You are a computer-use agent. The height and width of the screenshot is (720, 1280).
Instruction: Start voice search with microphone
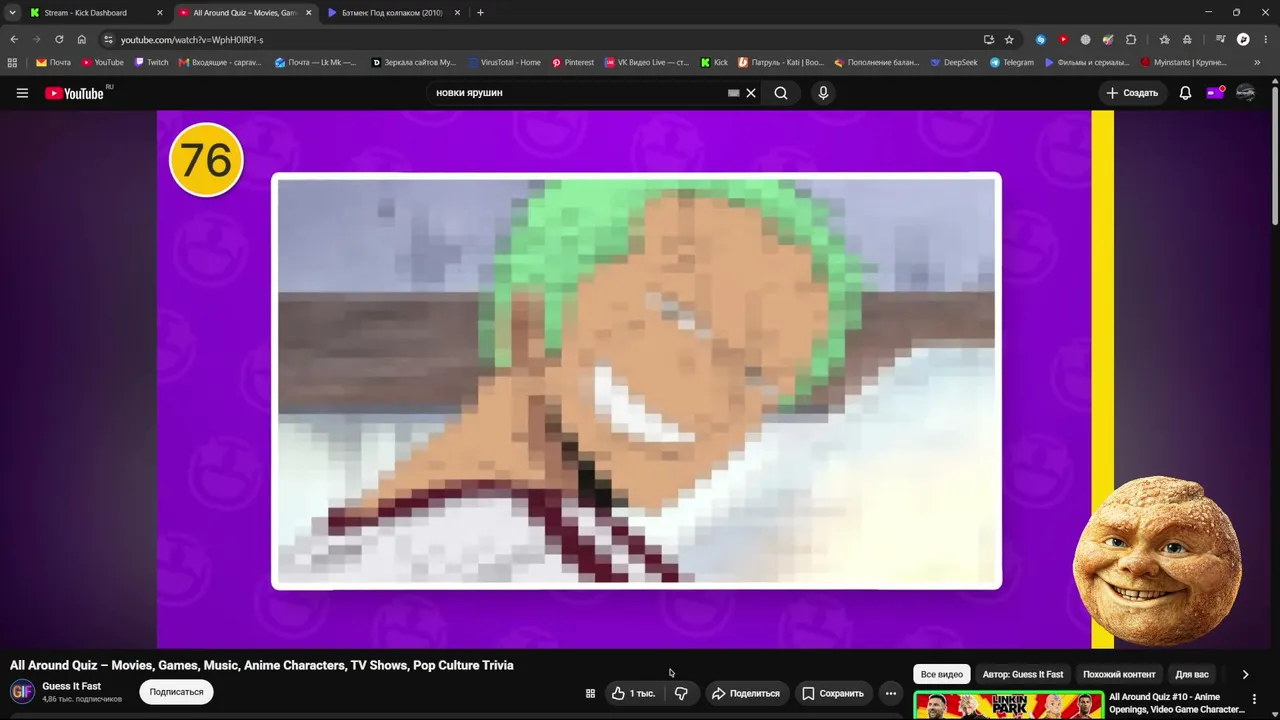pyautogui.click(x=823, y=93)
